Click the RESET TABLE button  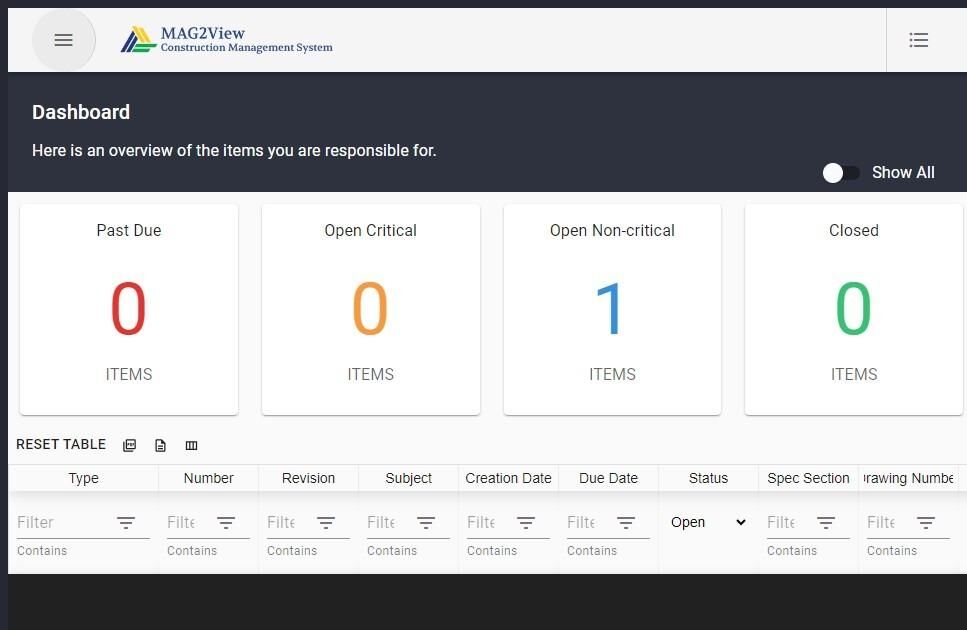[61, 444]
